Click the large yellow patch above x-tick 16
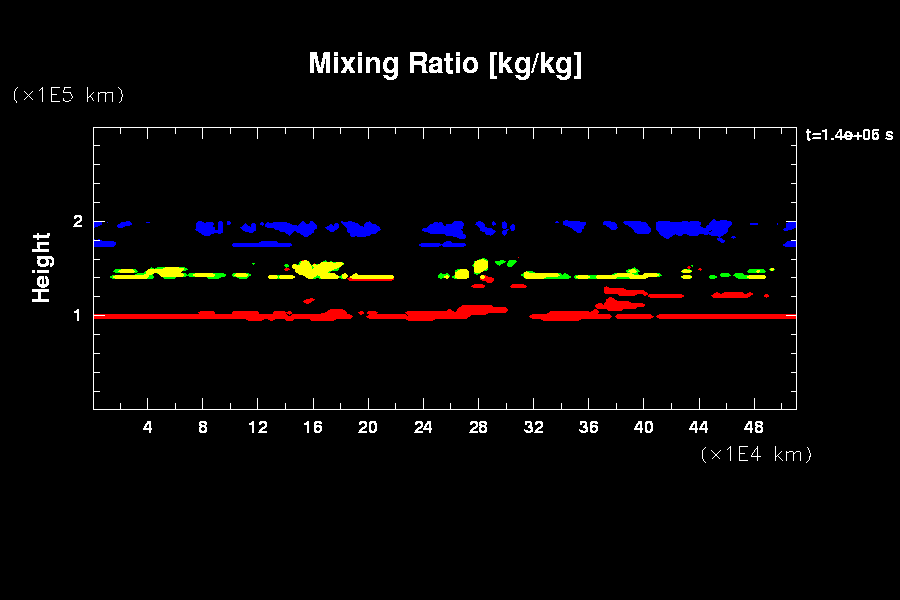This screenshot has width=900, height=600. [318, 269]
